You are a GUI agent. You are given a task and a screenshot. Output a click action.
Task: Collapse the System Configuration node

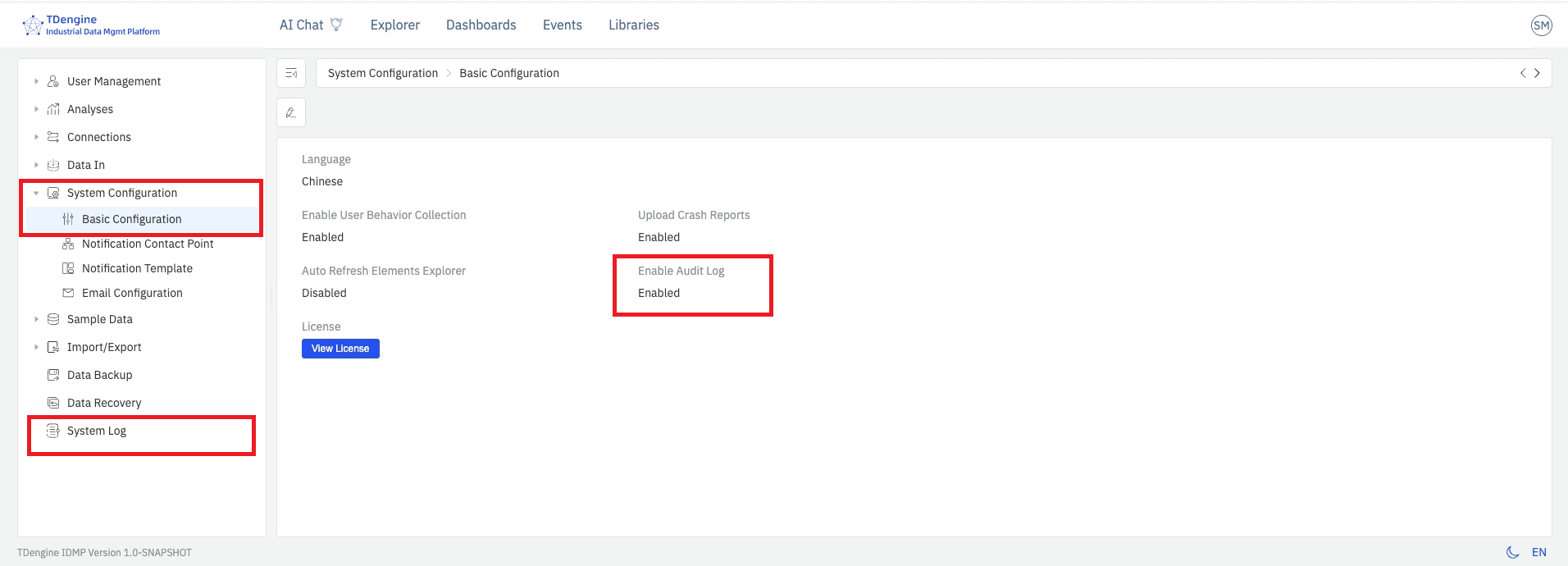click(36, 193)
